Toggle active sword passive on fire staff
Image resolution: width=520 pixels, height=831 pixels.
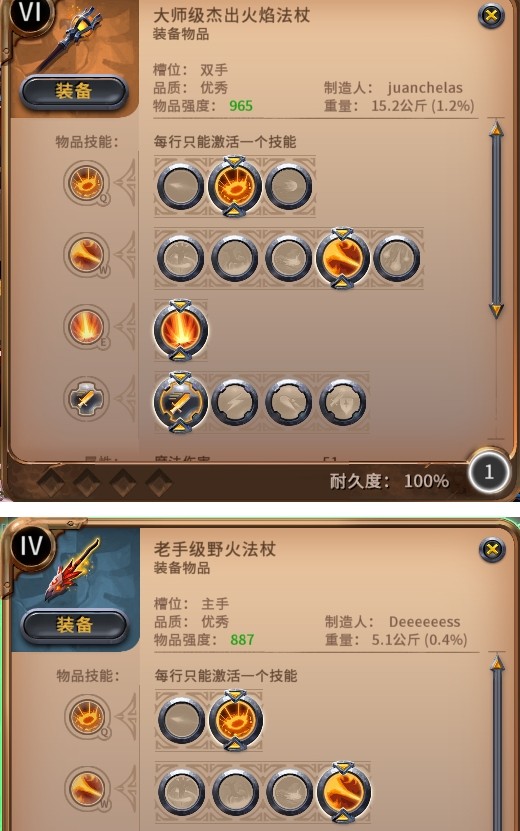coord(181,402)
